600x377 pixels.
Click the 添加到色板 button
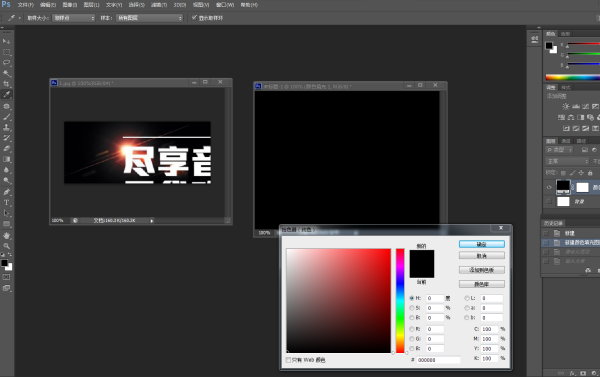482,270
